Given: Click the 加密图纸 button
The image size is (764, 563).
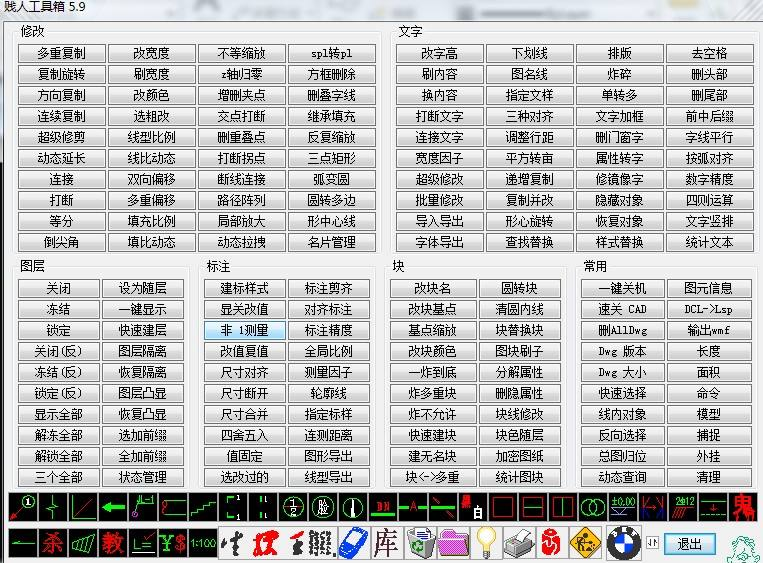Looking at the screenshot, I should click(x=520, y=456).
